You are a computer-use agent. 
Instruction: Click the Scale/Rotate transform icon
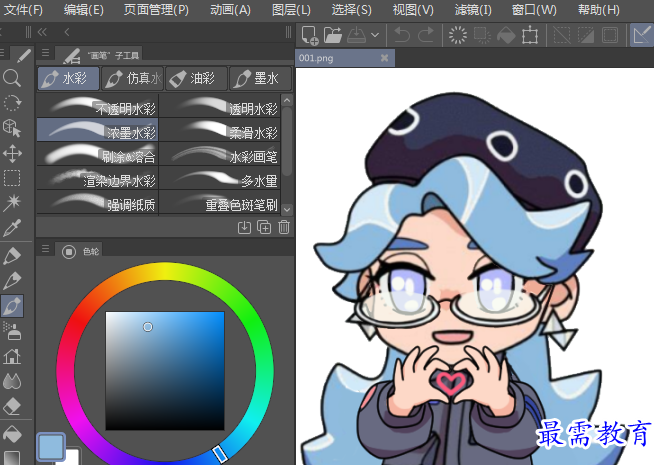[530, 35]
